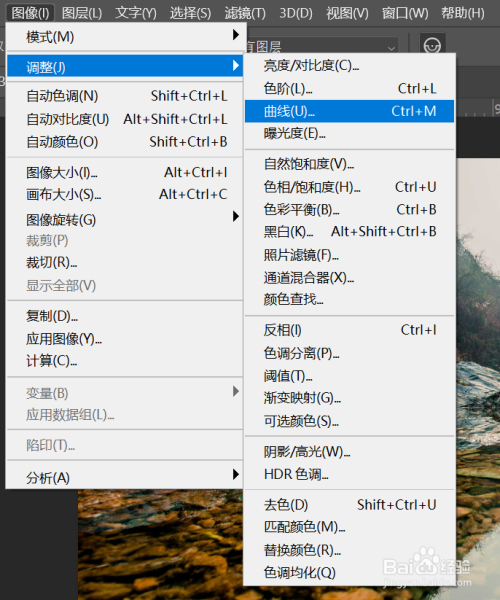Open 匹配颜色(M) dialog
The width and height of the screenshot is (500, 600).
point(349,527)
